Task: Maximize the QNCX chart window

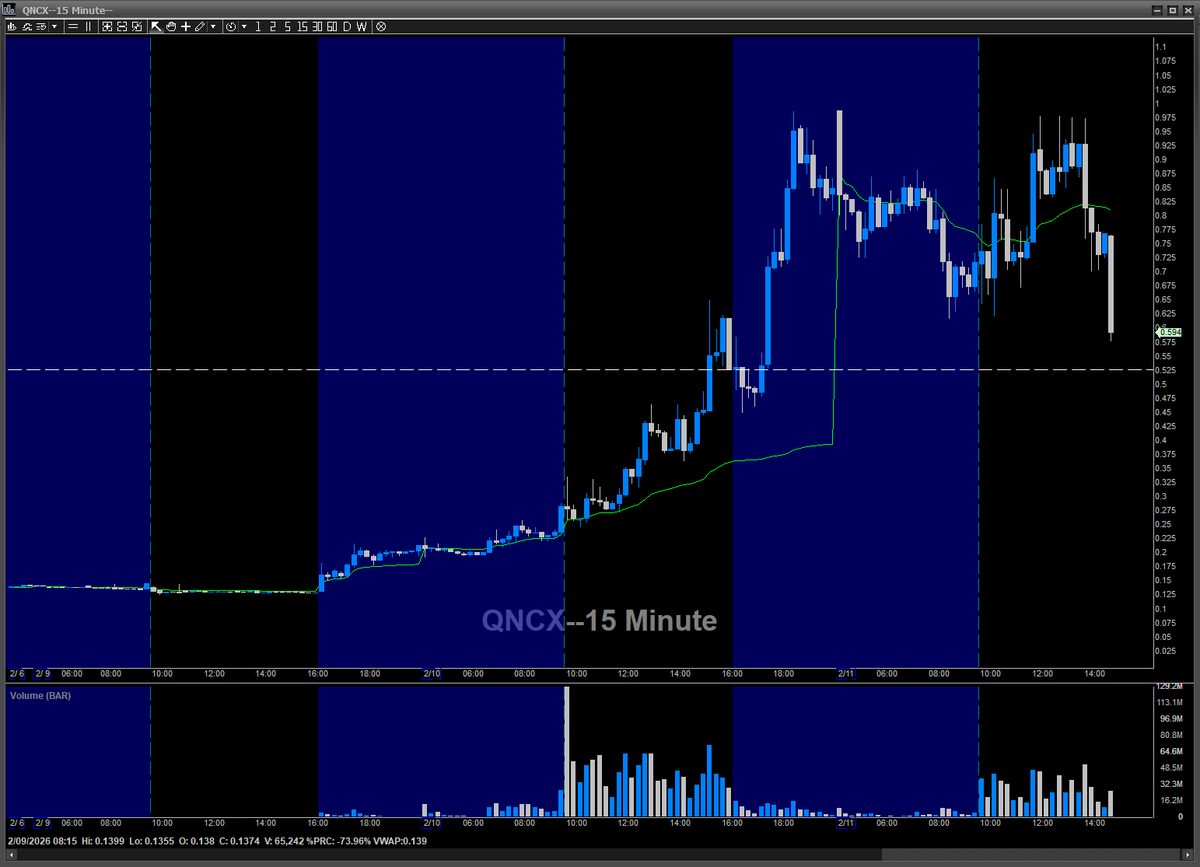Action: [x=1173, y=9]
